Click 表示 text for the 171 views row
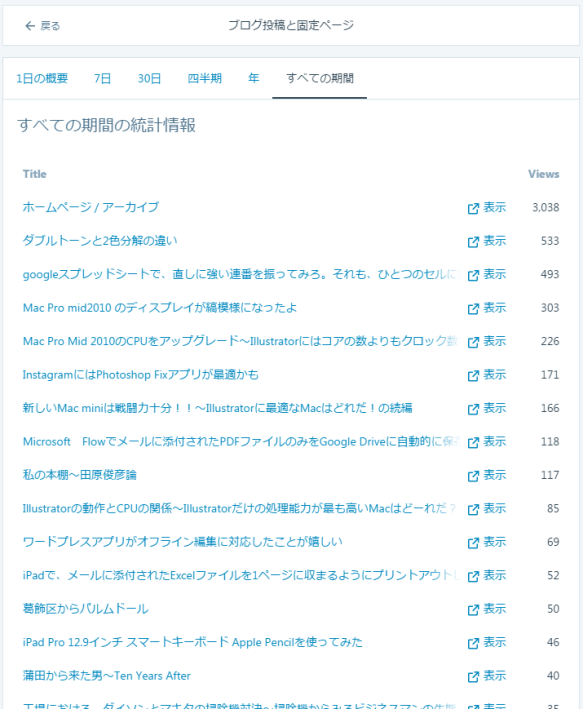 (495, 374)
